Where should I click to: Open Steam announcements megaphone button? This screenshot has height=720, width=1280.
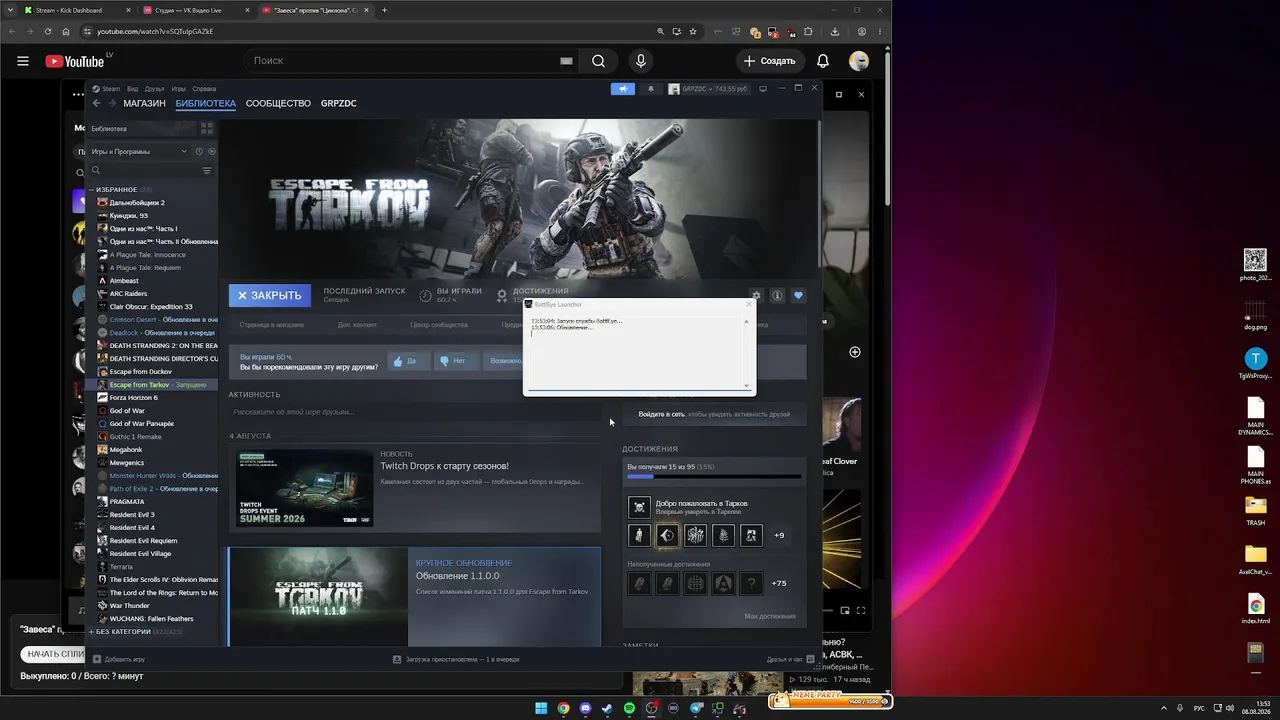pos(622,89)
